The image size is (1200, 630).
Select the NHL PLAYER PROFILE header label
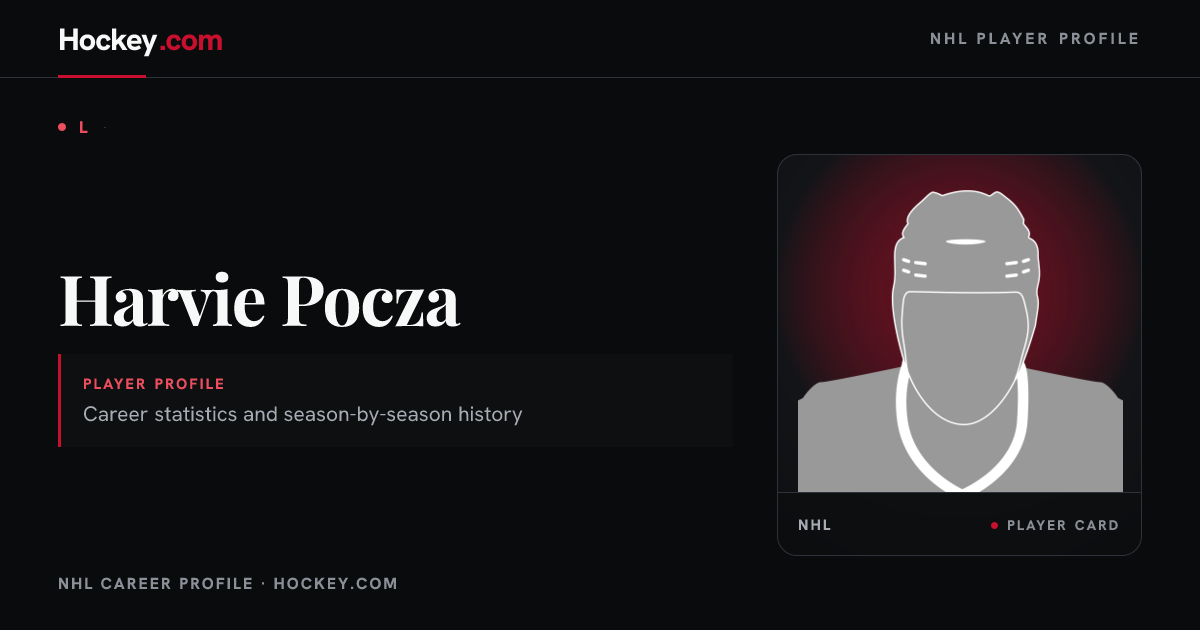tap(1035, 39)
